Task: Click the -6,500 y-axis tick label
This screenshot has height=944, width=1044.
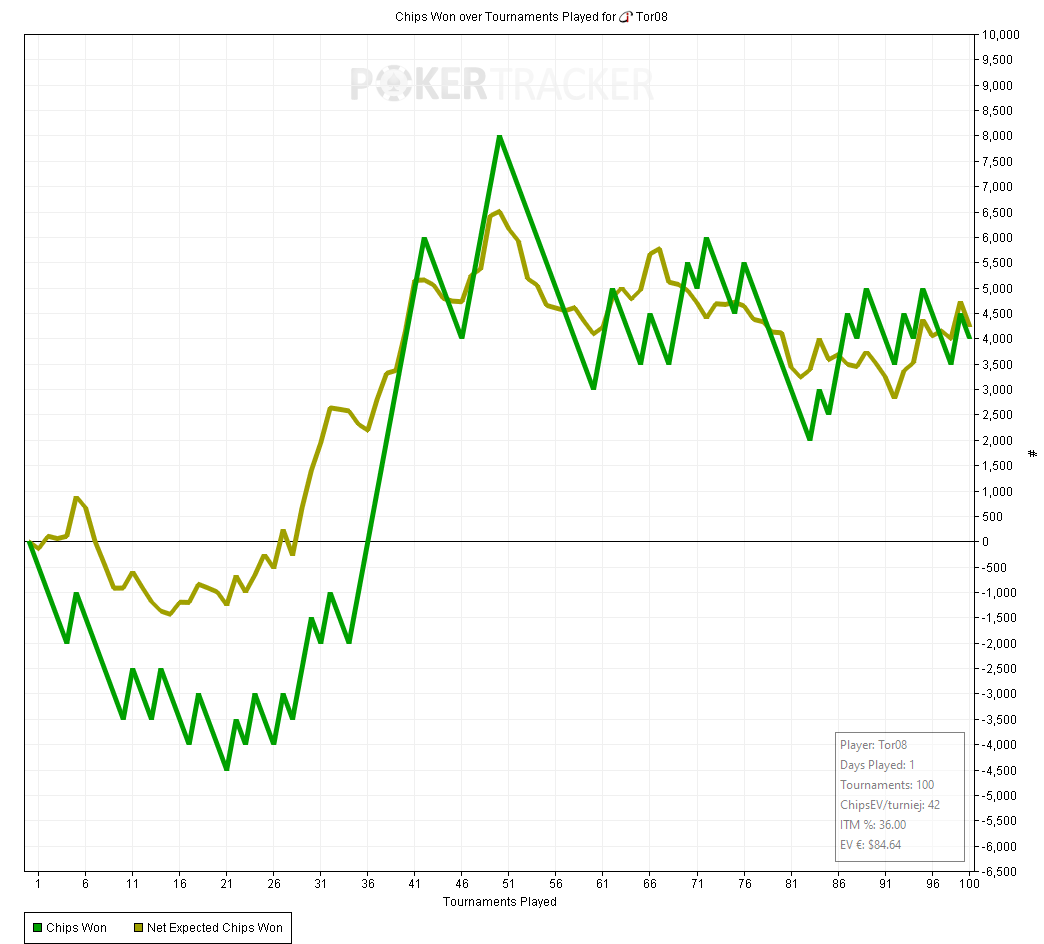Action: pos(999,871)
